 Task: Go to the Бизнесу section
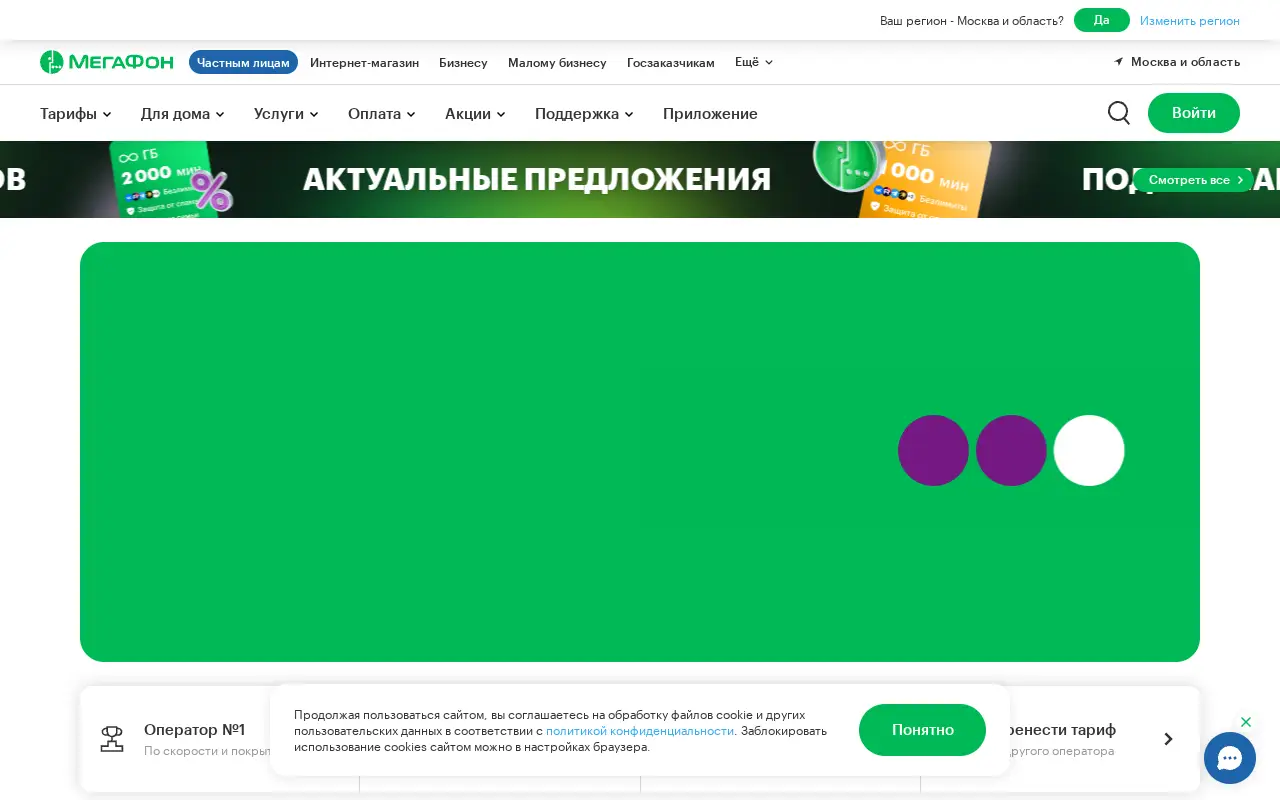(x=463, y=62)
